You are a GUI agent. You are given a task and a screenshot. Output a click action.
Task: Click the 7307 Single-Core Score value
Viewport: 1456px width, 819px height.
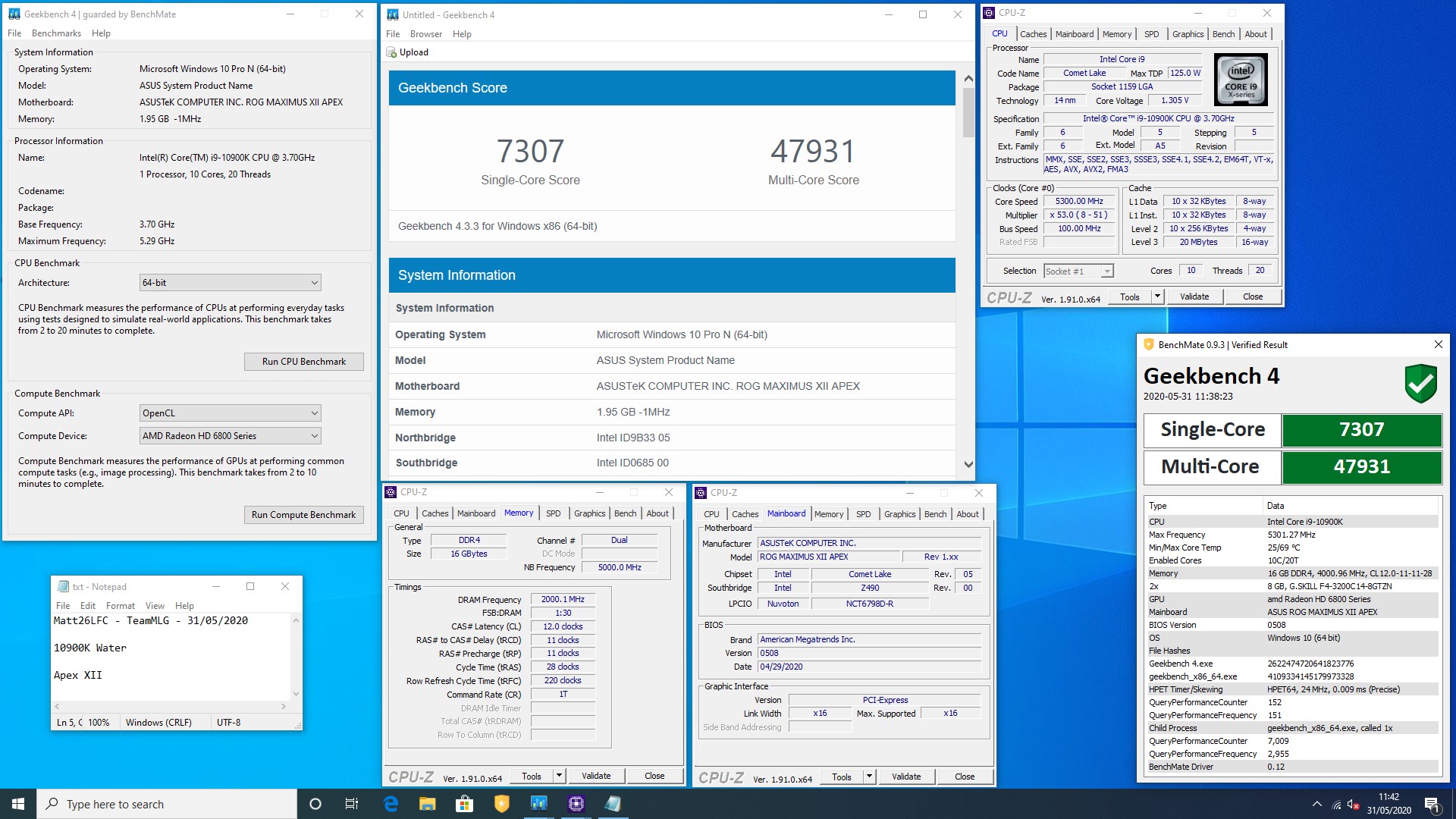coord(530,151)
